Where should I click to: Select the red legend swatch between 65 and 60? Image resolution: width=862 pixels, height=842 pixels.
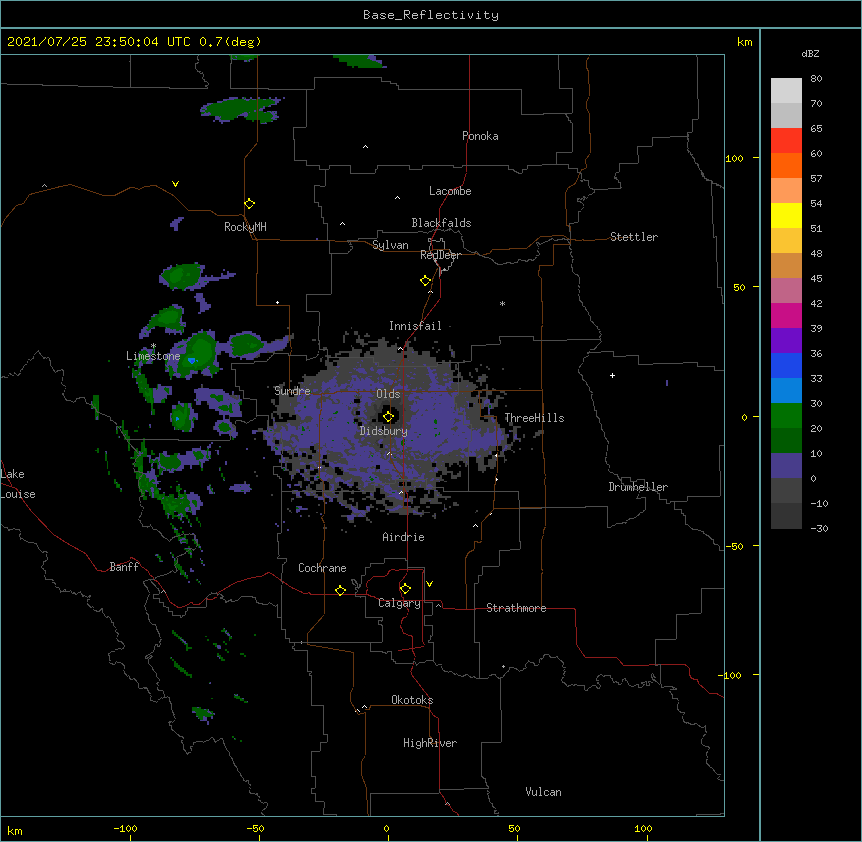click(x=786, y=141)
